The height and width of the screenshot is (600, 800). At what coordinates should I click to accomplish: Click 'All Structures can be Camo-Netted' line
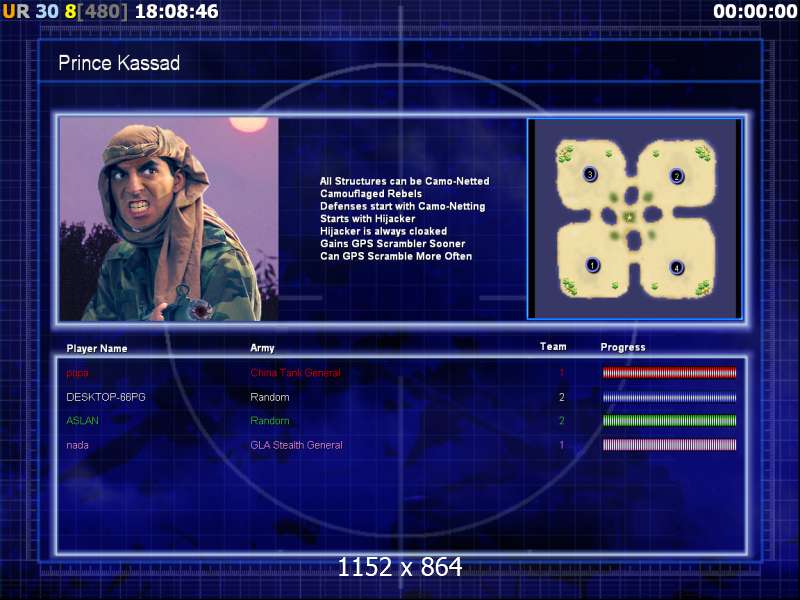coord(405,181)
